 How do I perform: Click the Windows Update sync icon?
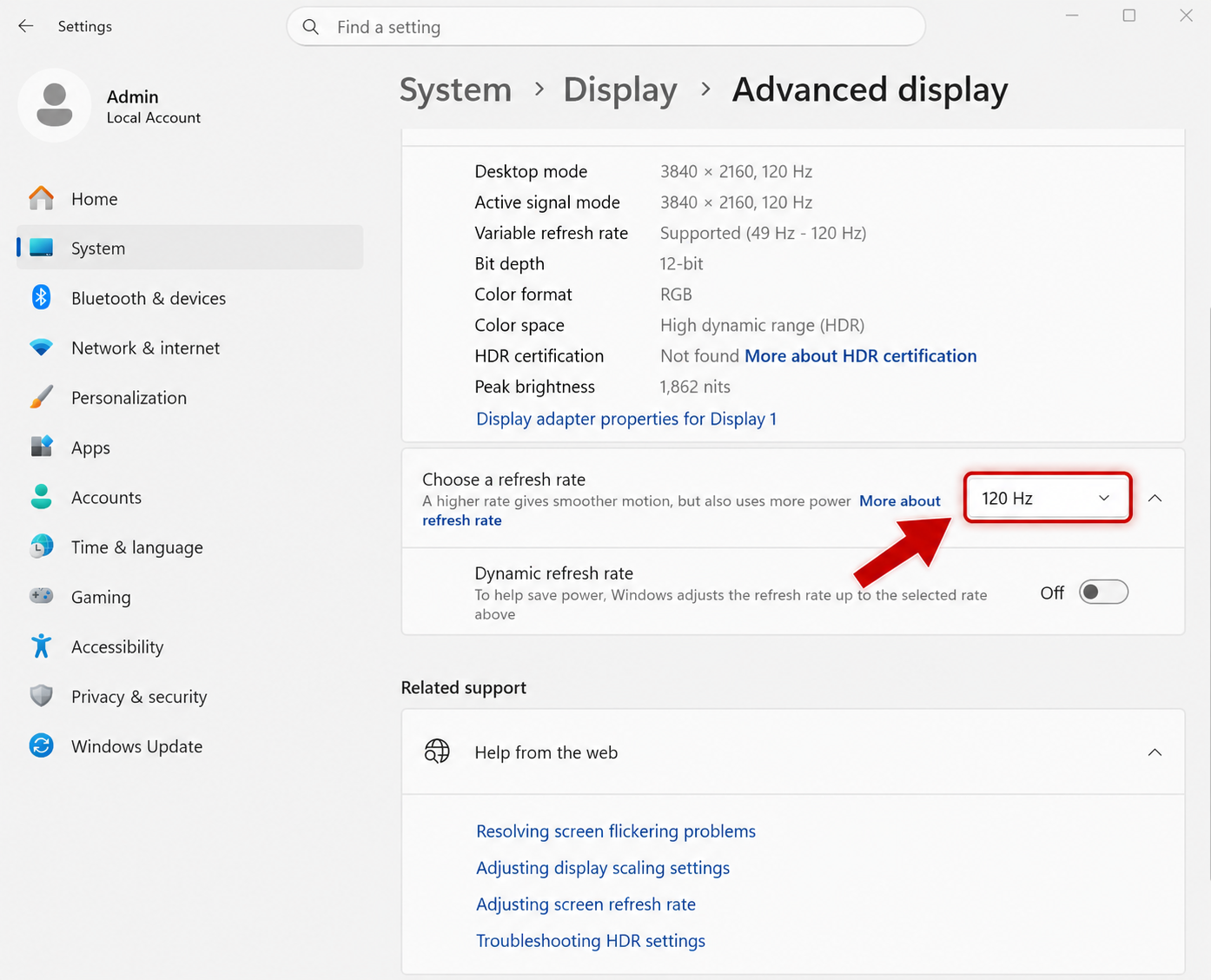41,745
